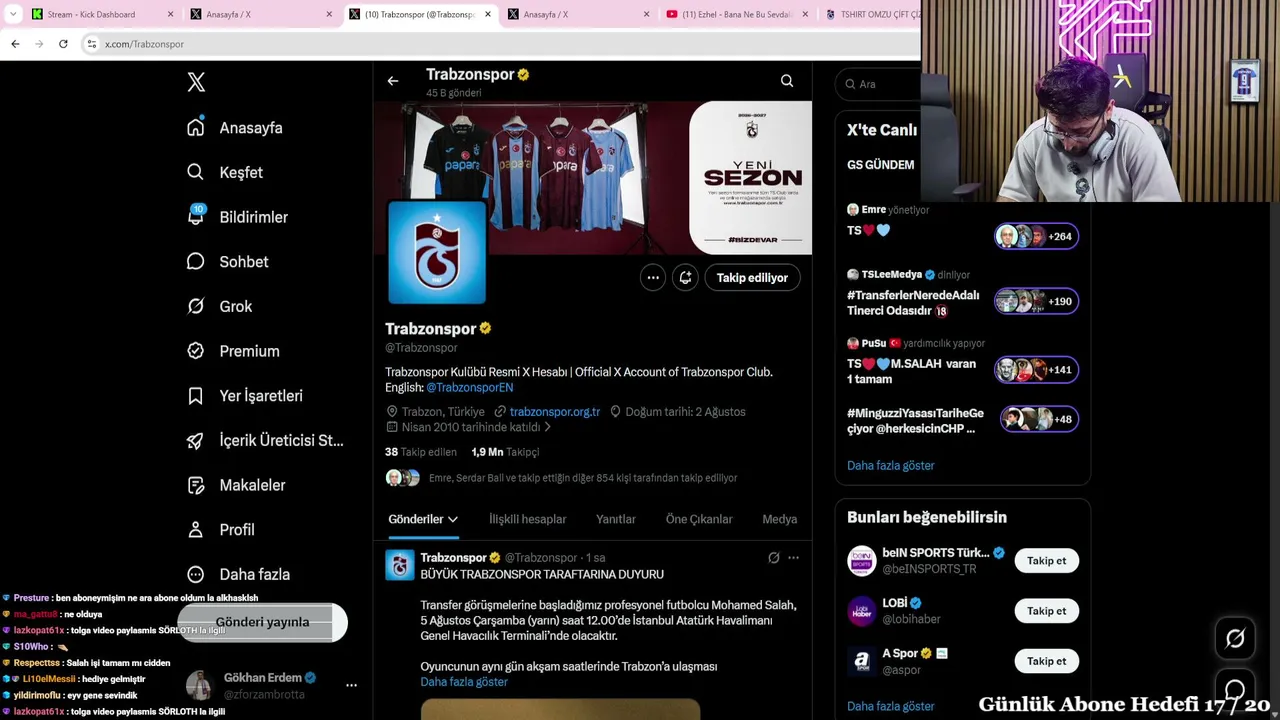Click Trabzonspor profile avatar image
This screenshot has height=720, width=1280.
[437, 252]
